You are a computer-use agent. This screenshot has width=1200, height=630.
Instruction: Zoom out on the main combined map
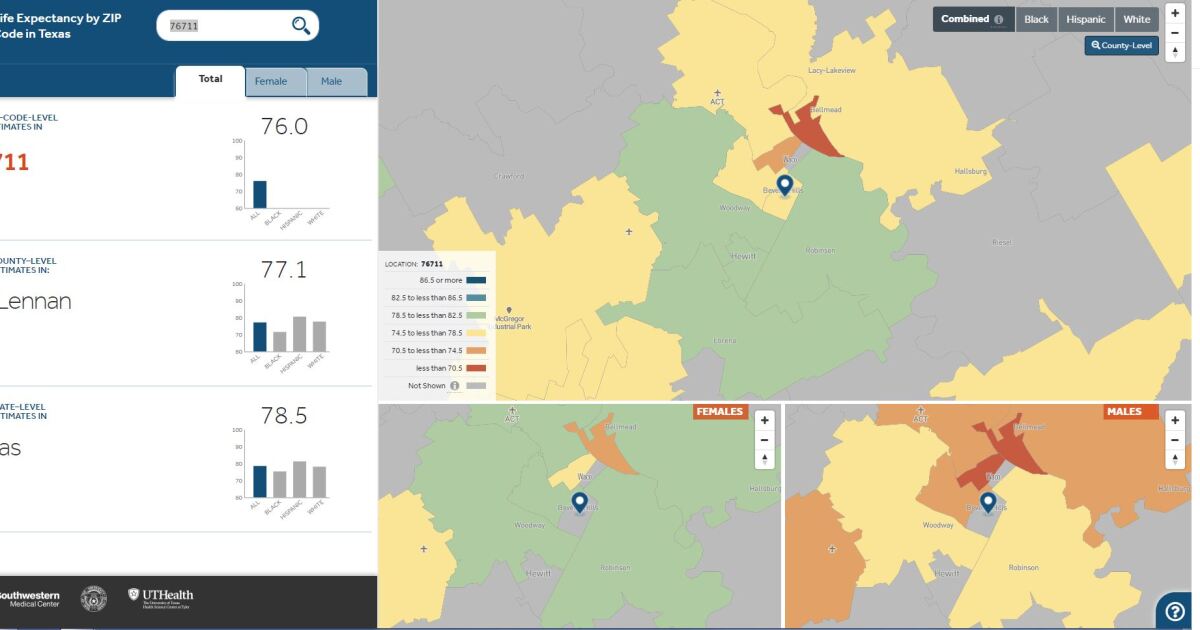1175,33
